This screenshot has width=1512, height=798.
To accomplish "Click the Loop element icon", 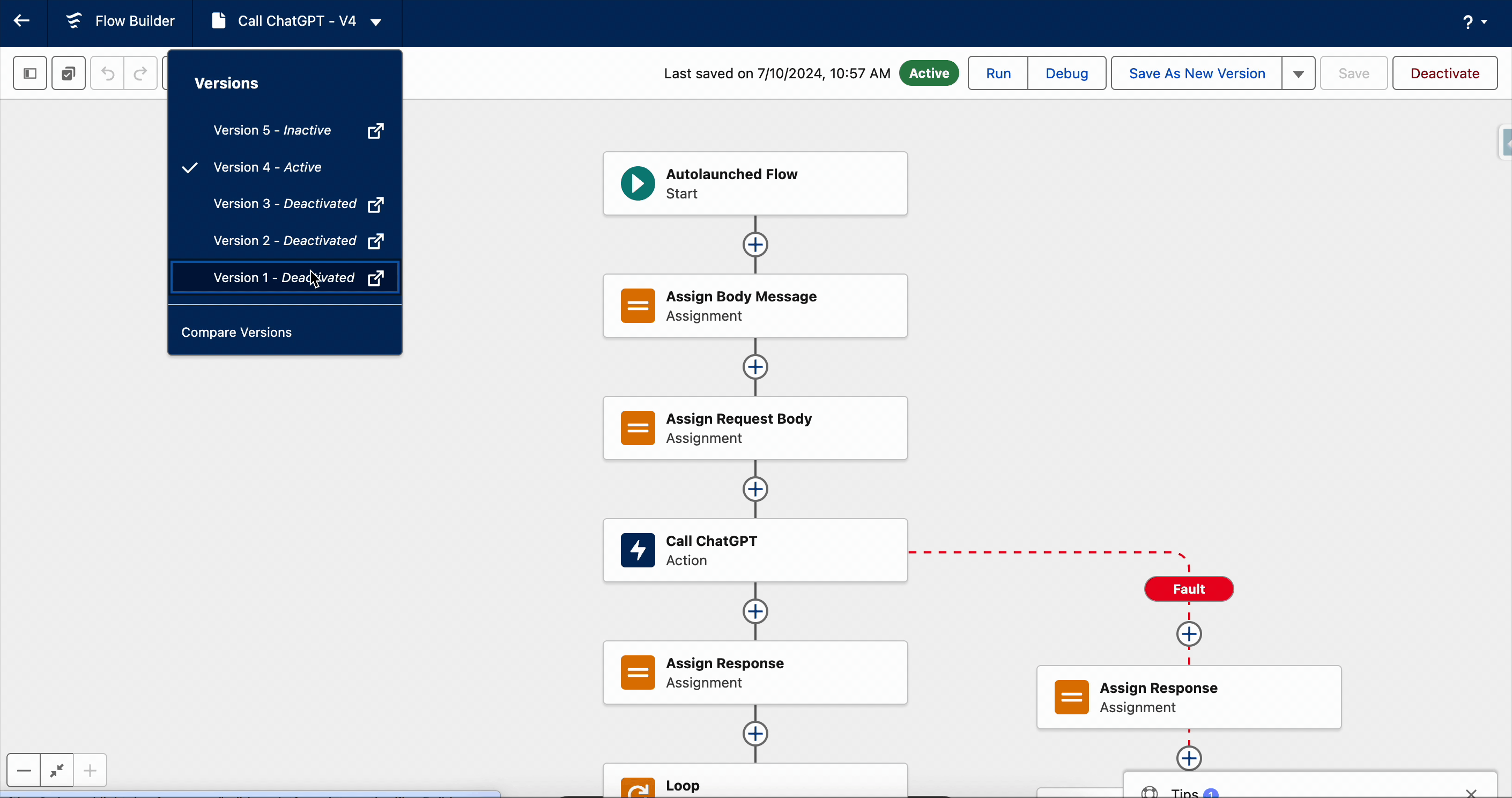I will 638,788.
